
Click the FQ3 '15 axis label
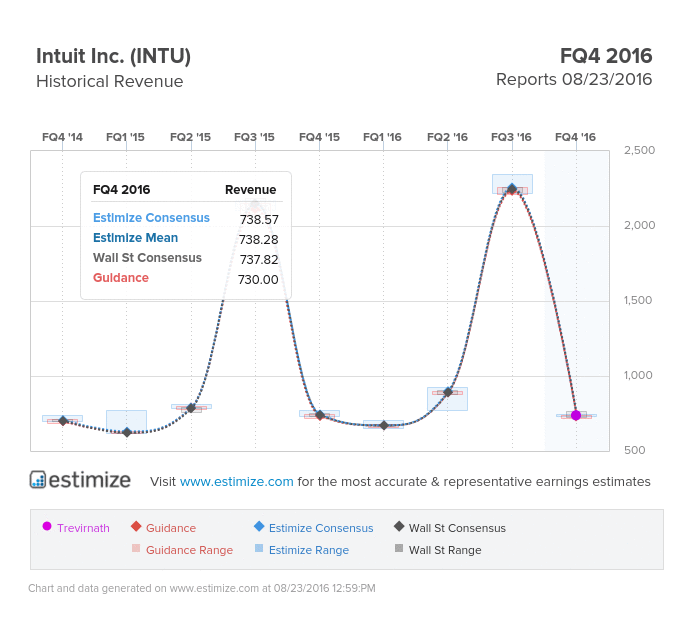click(x=254, y=137)
